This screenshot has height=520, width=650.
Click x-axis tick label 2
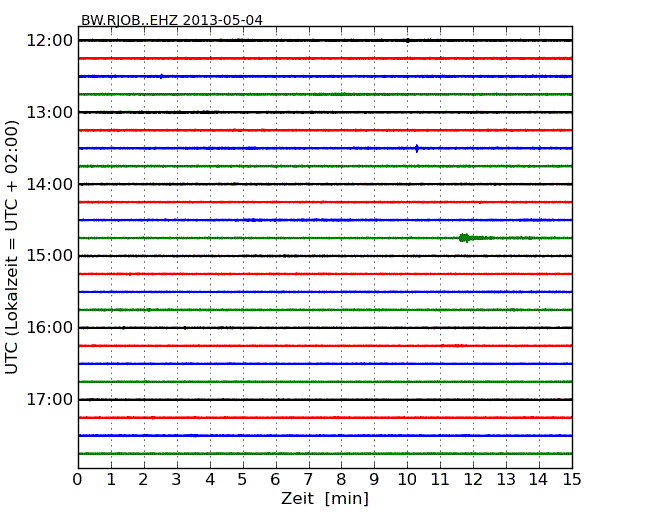click(143, 479)
